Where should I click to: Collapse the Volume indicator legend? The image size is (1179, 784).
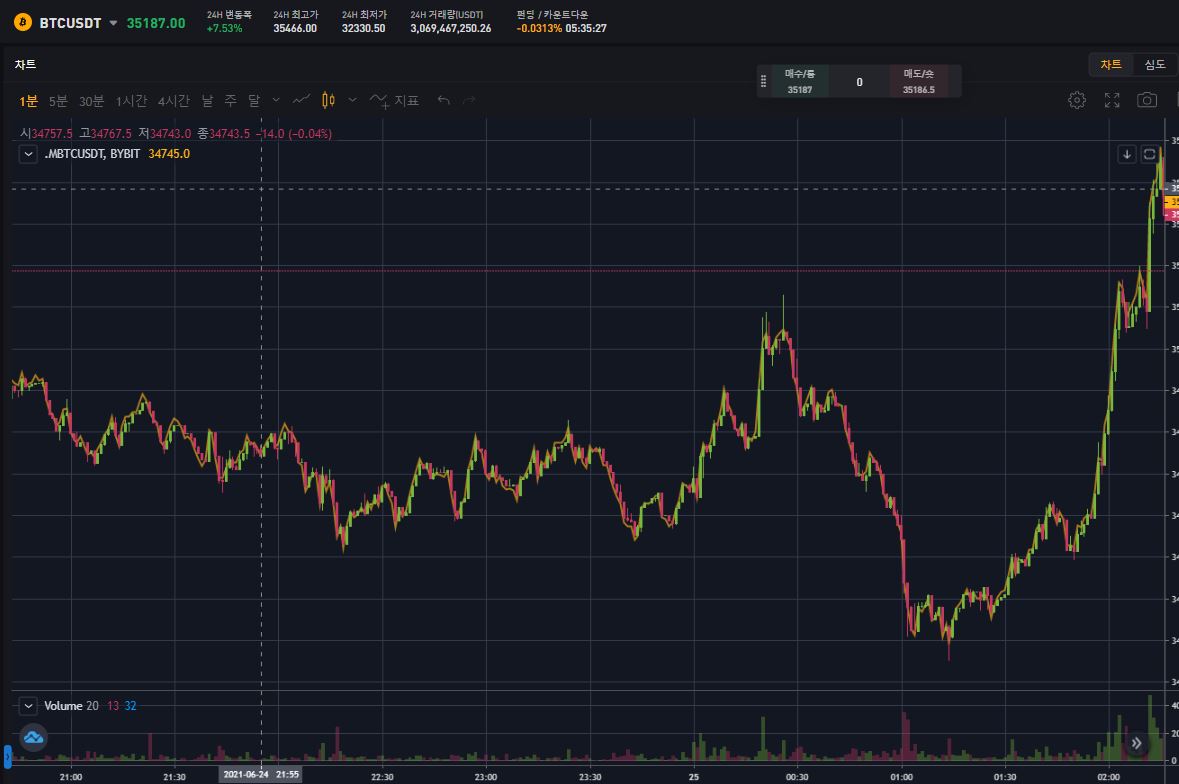[x=29, y=706]
